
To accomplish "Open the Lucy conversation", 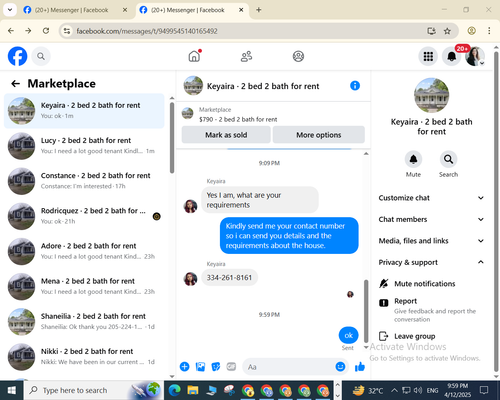I will pos(84,146).
